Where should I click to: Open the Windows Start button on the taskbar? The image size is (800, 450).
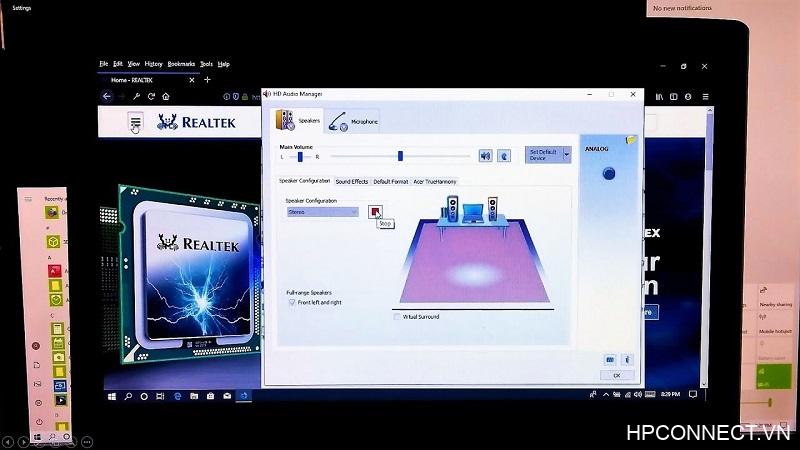(x=112, y=396)
